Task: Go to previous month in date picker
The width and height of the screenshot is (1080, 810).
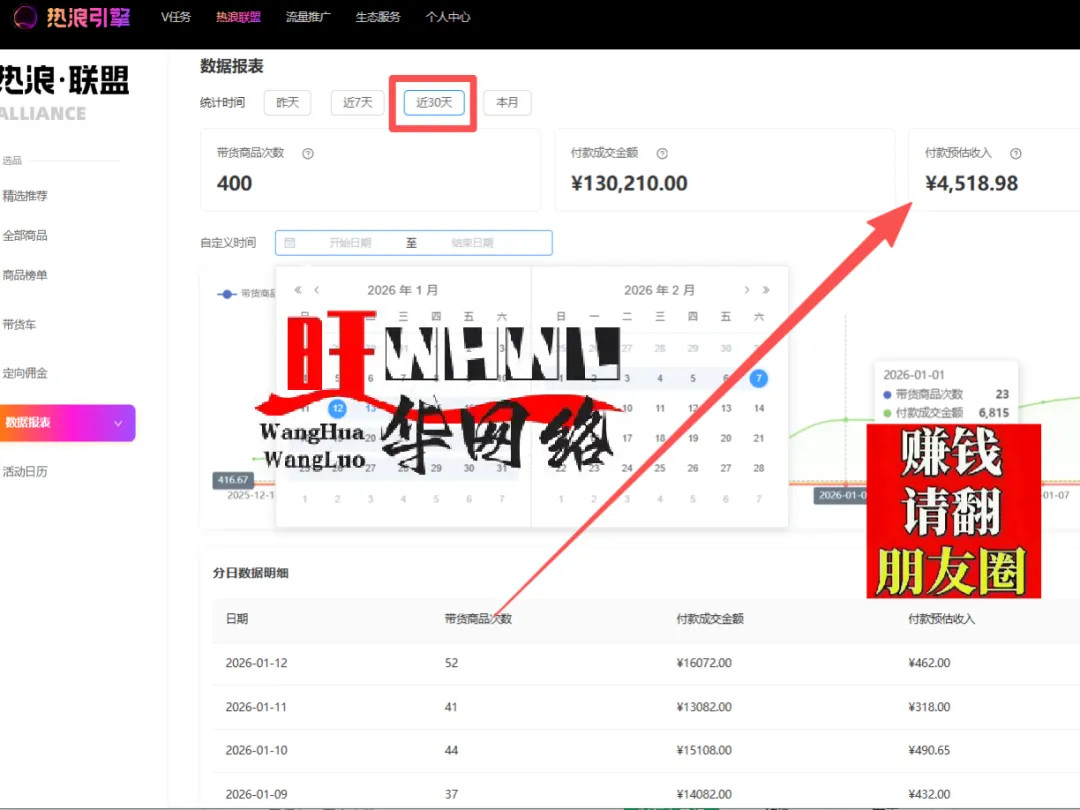Action: point(317,290)
